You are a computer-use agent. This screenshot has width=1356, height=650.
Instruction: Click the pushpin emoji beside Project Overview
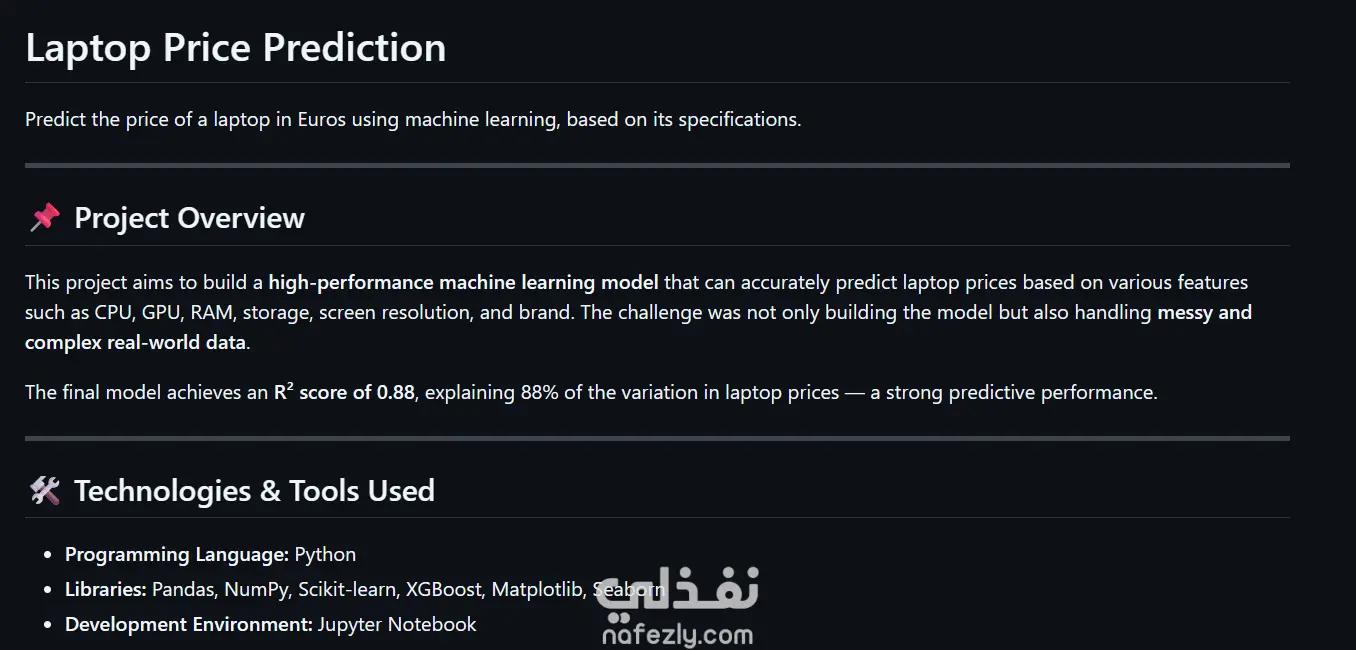[45, 218]
